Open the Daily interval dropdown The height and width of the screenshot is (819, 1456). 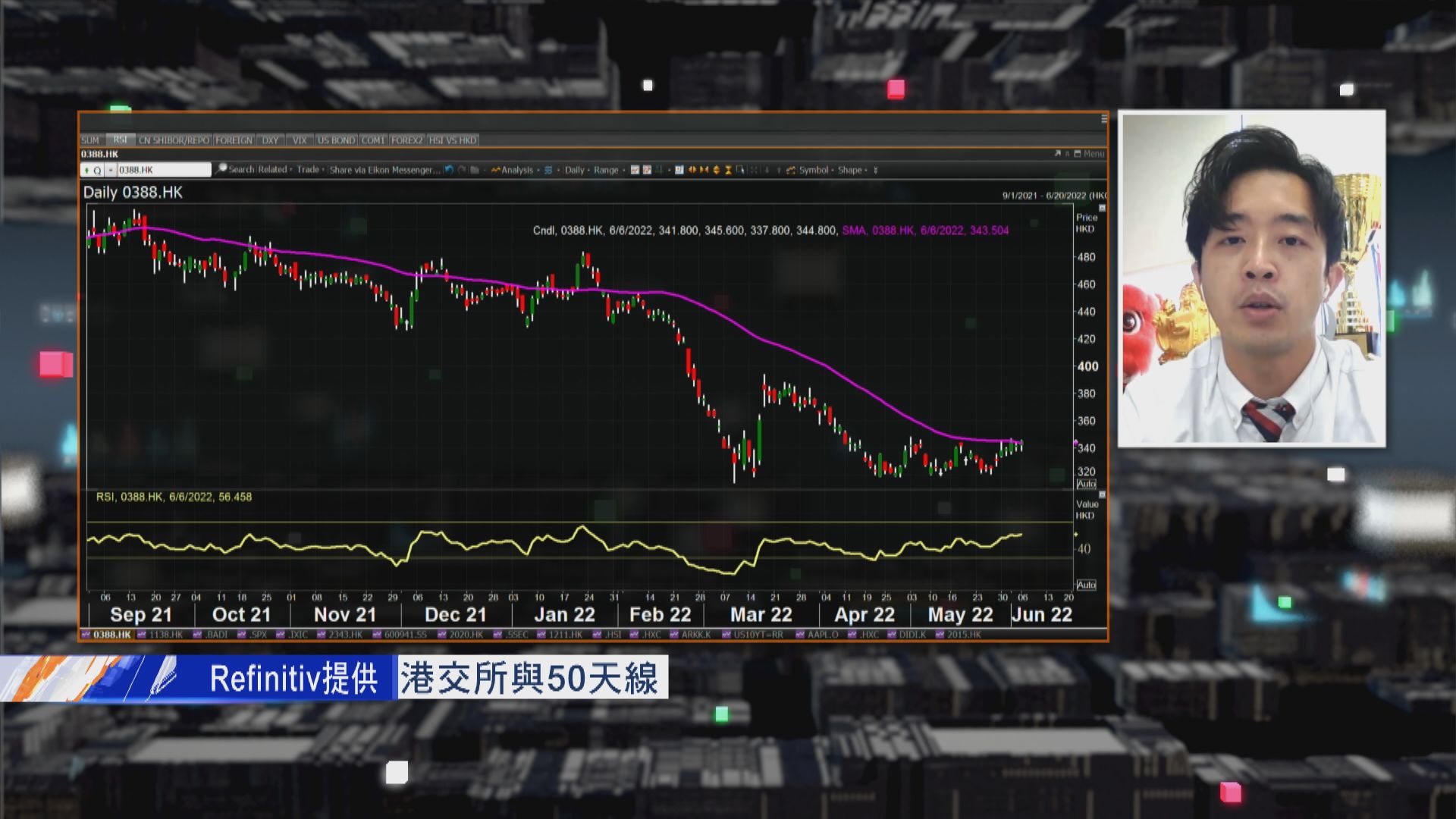[574, 170]
